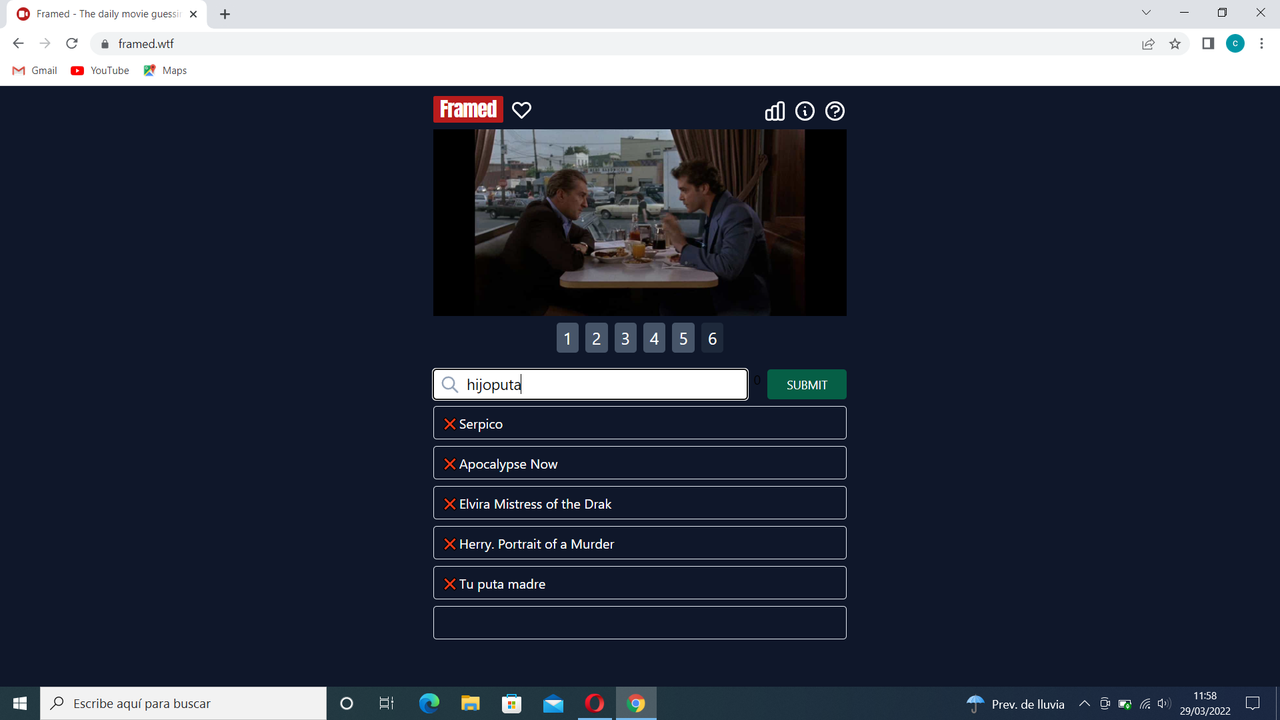Open Microsoft Store from taskbar
Viewport: 1280px width, 720px height.
pos(511,704)
